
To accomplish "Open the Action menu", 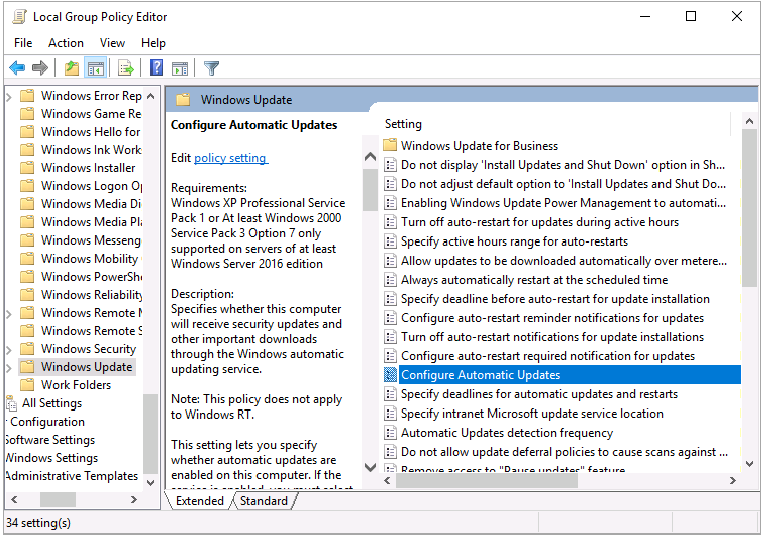I will [66, 43].
